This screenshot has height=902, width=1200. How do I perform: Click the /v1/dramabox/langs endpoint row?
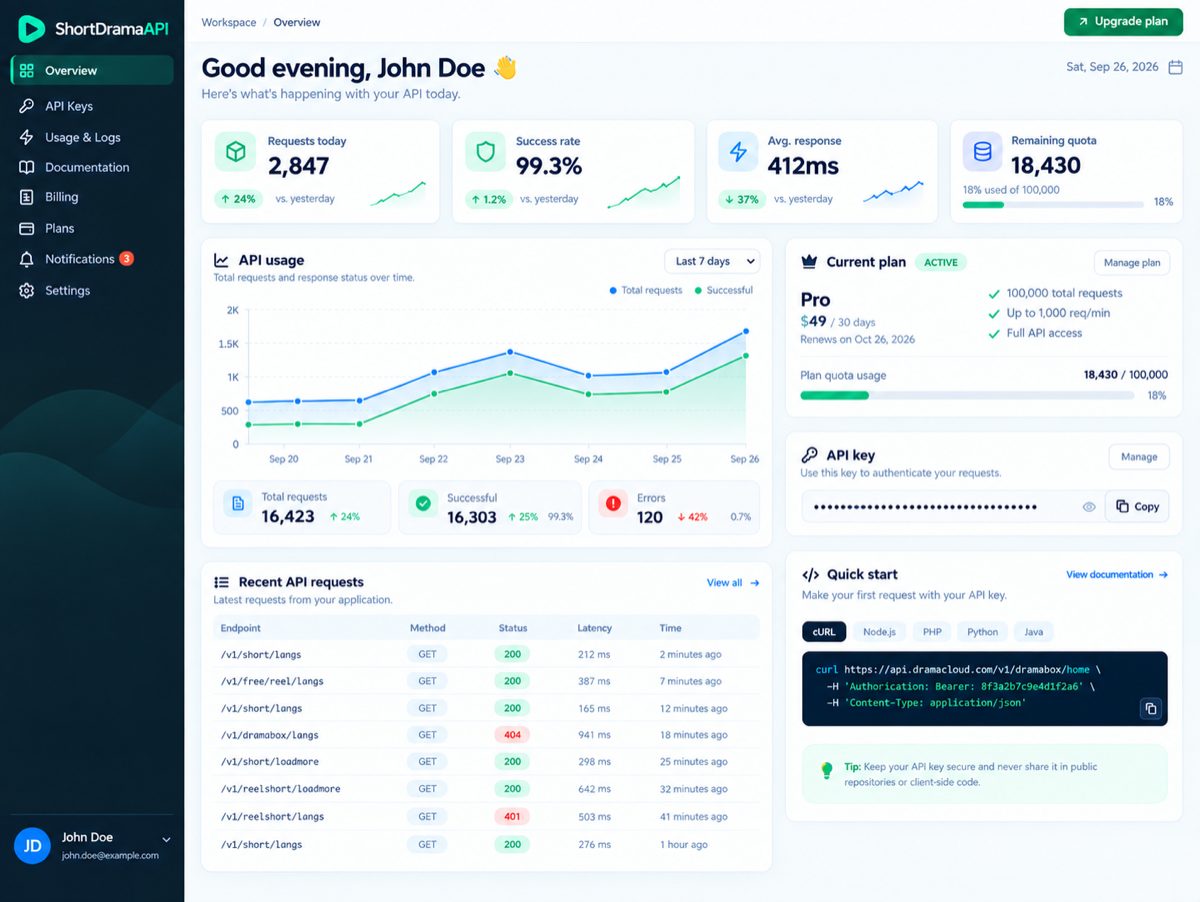(486, 735)
